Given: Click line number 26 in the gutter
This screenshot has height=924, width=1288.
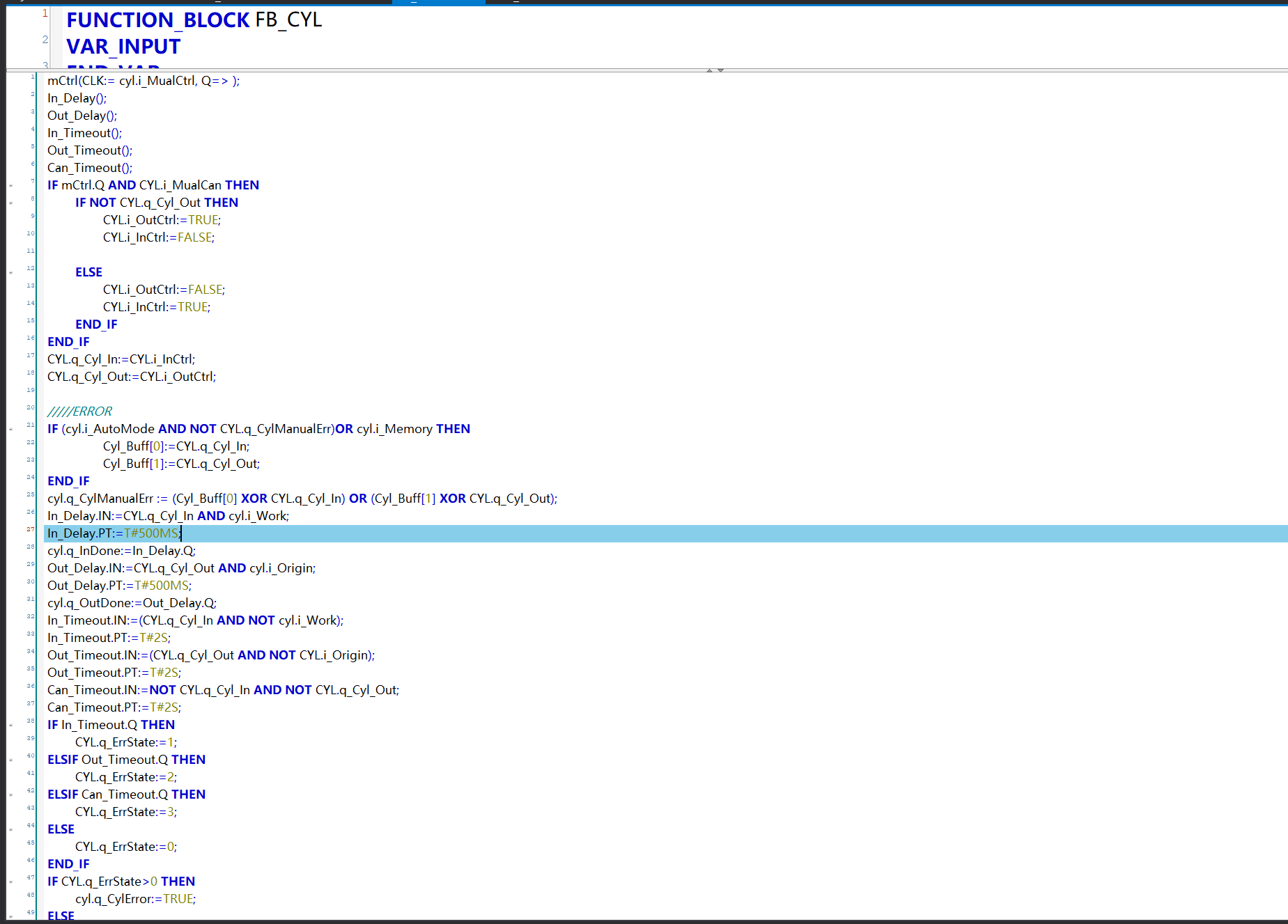Looking at the screenshot, I should pos(30,512).
